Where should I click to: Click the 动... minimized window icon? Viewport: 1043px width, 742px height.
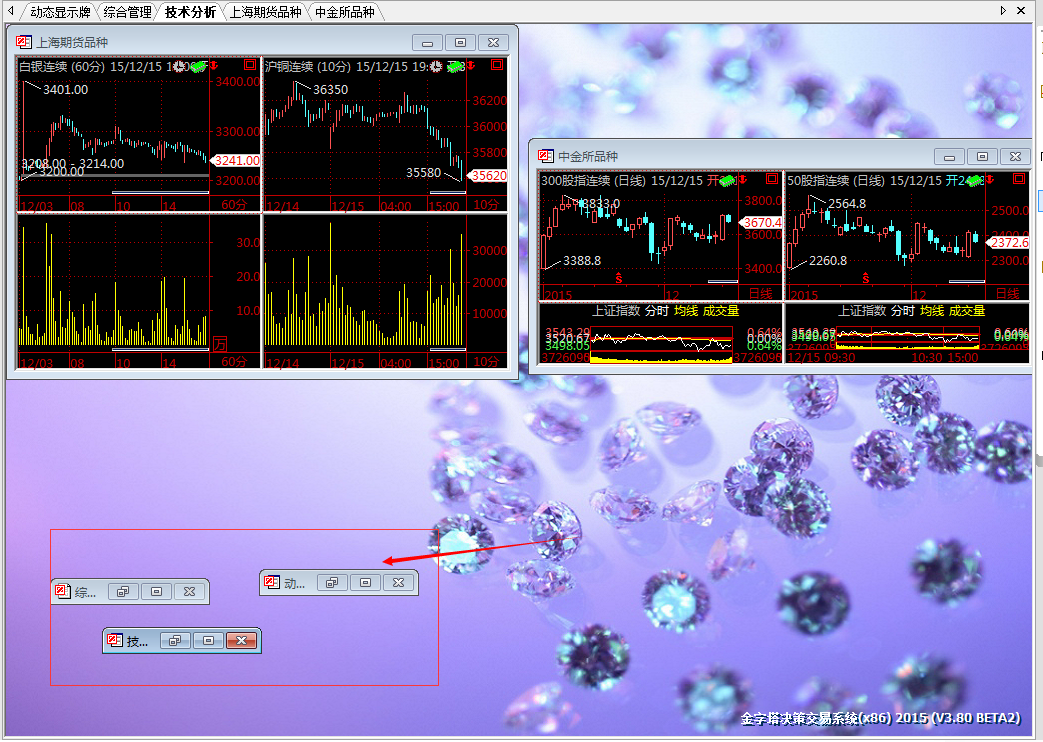point(272,582)
